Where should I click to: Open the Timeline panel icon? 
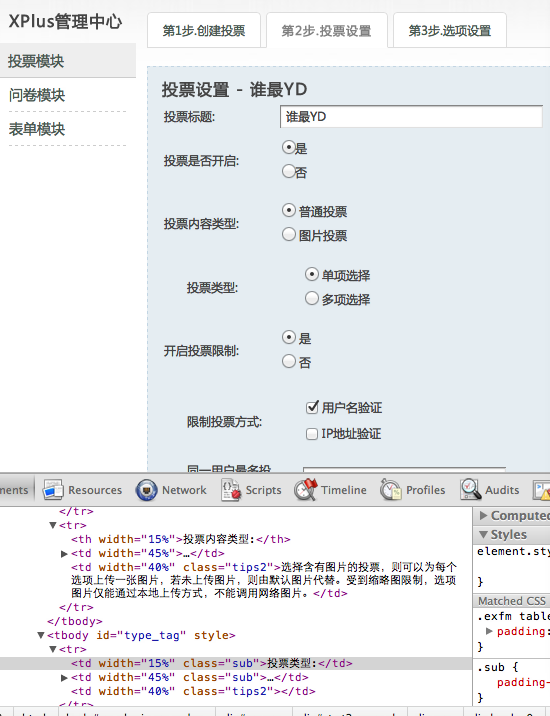[306, 490]
